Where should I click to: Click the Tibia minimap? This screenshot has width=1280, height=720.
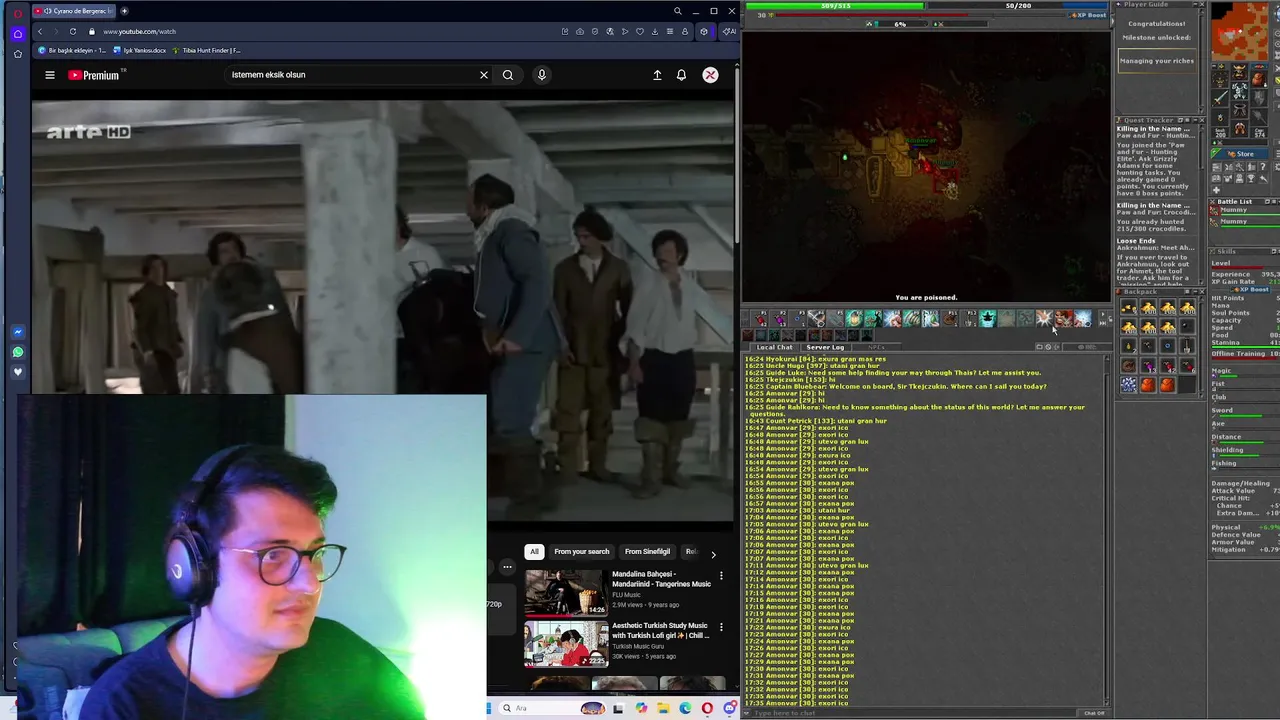(1240, 30)
